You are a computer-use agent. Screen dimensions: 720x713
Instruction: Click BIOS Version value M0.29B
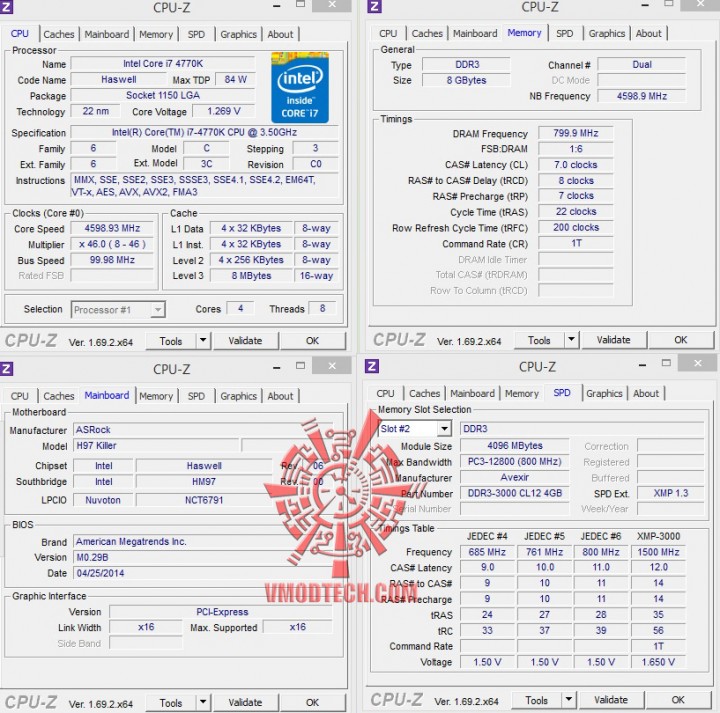point(202,557)
